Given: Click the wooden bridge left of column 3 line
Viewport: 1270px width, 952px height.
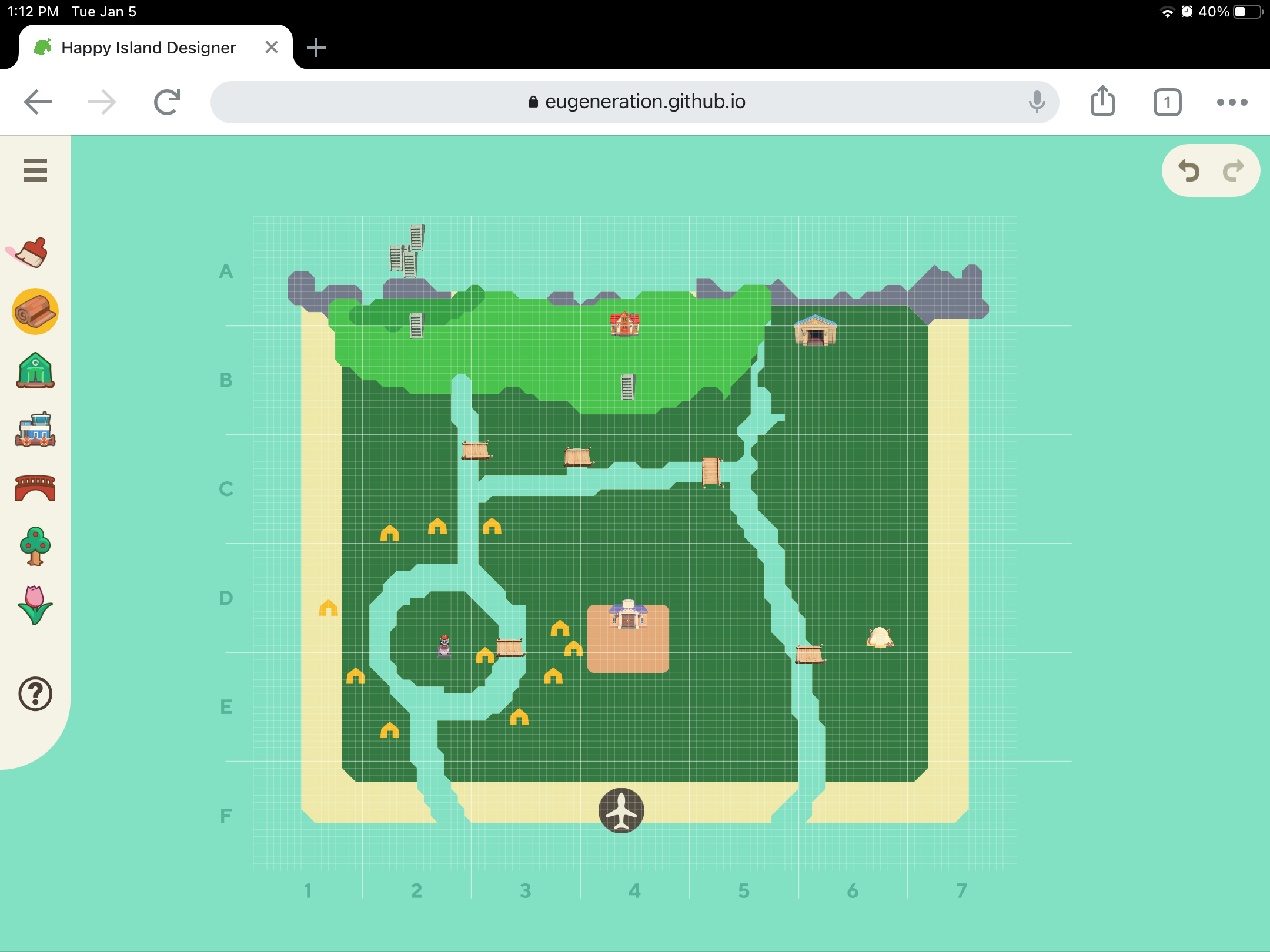Looking at the screenshot, I should pos(476,450).
